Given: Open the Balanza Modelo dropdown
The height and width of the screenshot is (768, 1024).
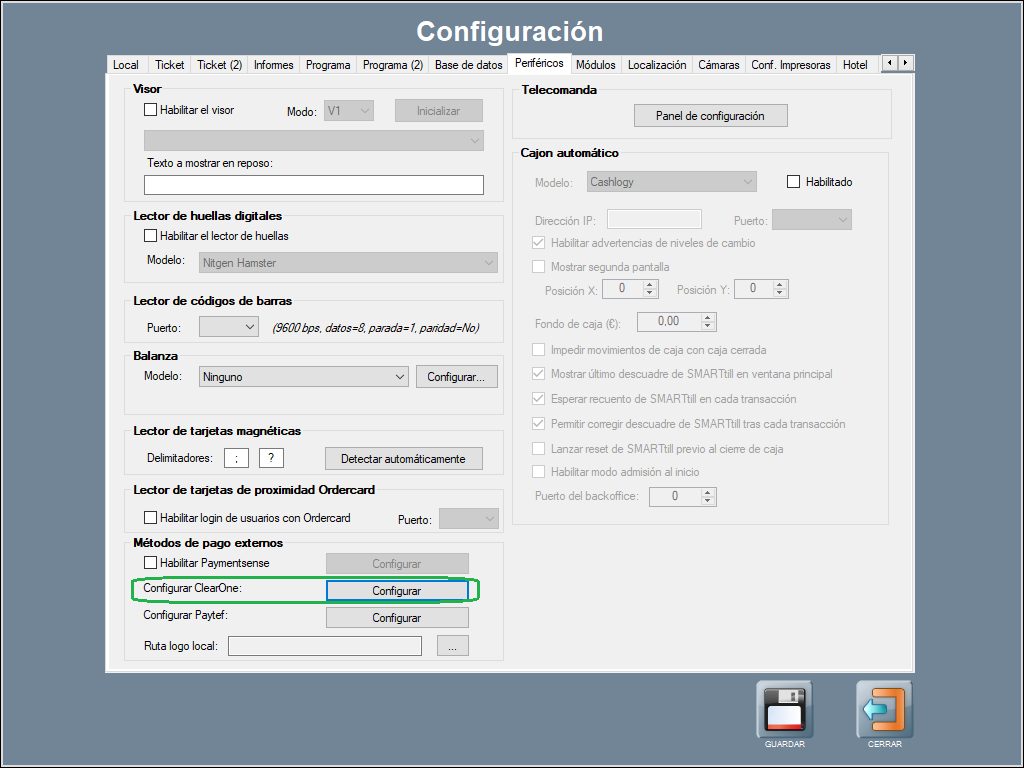Looking at the screenshot, I should pos(304,377).
